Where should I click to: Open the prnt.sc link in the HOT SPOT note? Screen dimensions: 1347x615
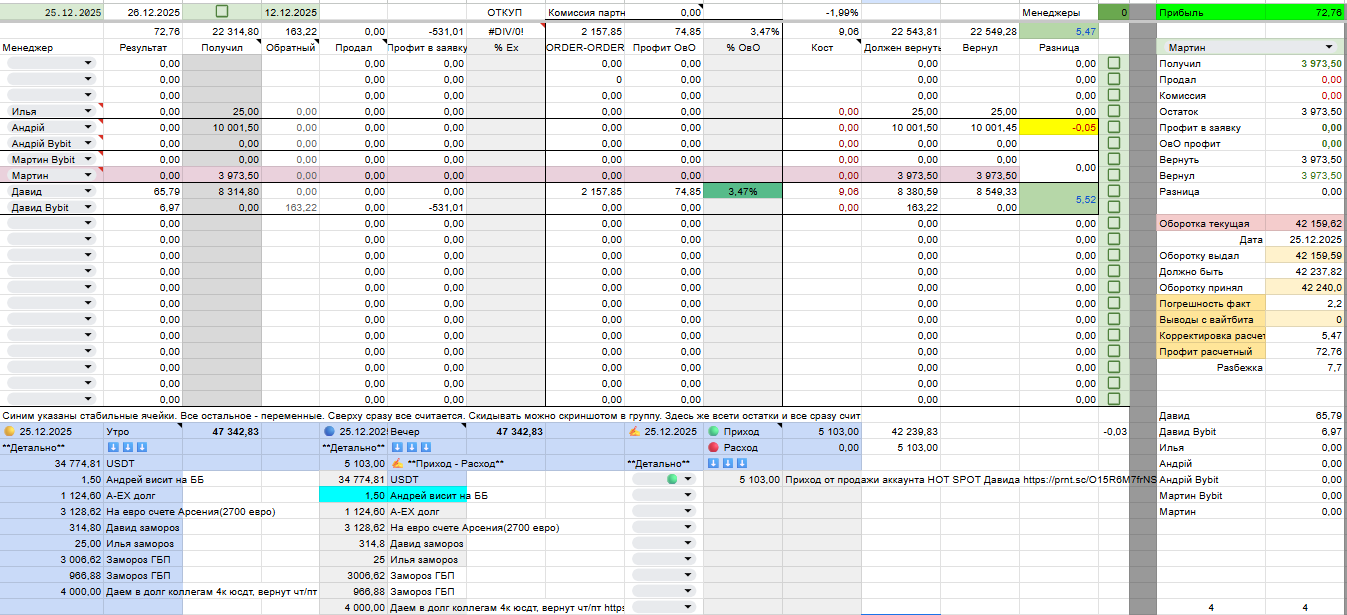(x=1090, y=480)
